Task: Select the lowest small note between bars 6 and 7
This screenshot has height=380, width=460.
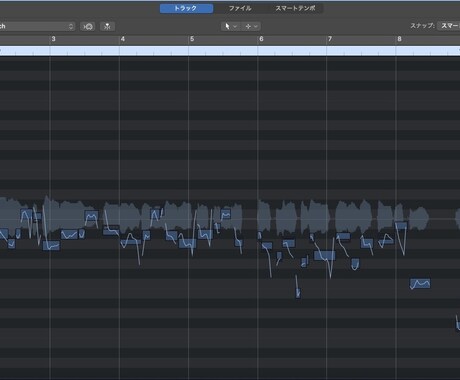Action: tap(298, 293)
